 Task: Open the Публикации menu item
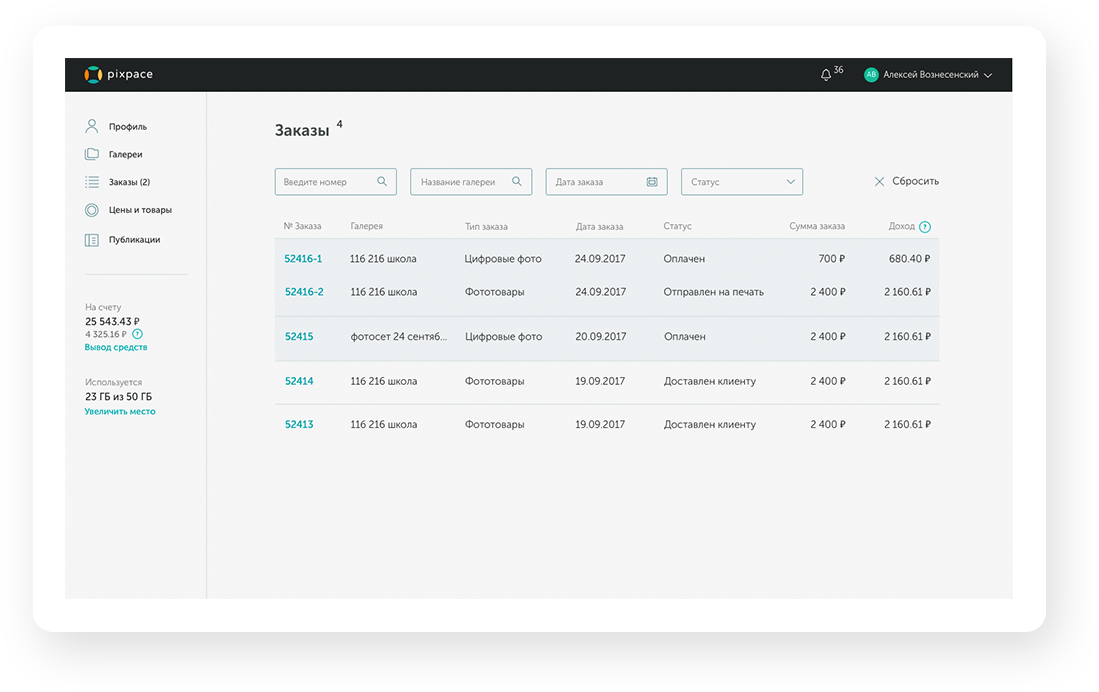(135, 240)
